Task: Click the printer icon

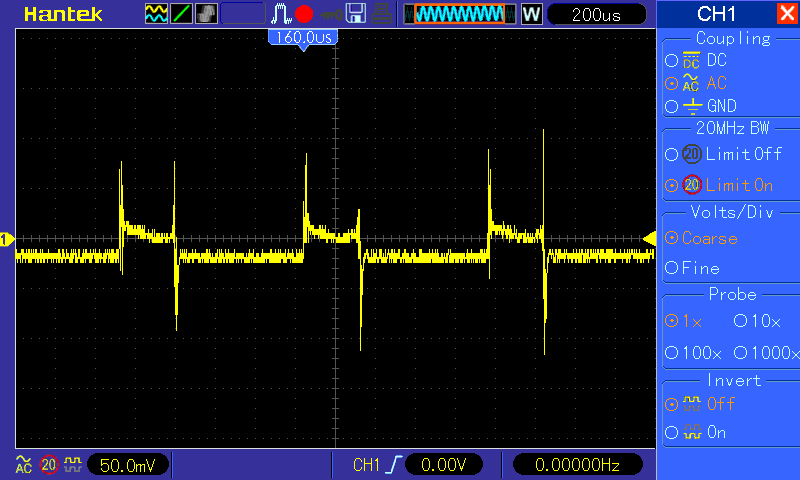Action: click(x=381, y=14)
